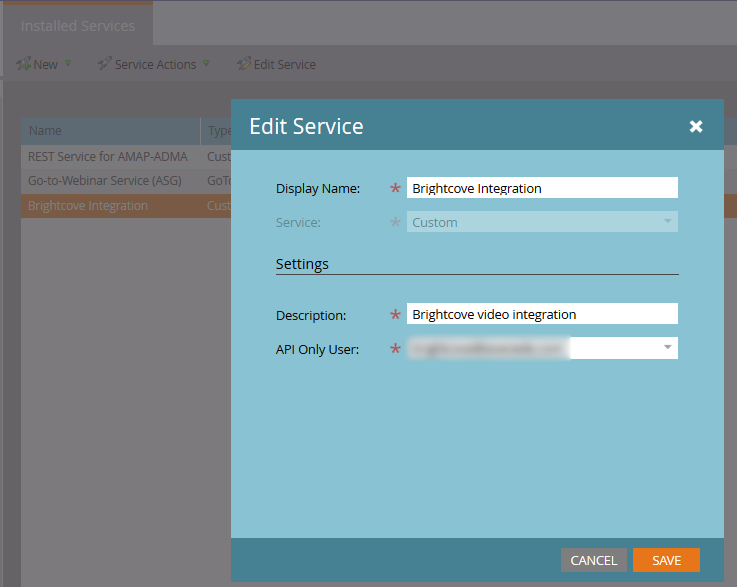The width and height of the screenshot is (737, 587).
Task: Open the Service Actions menu
Action: pyautogui.click(x=154, y=64)
